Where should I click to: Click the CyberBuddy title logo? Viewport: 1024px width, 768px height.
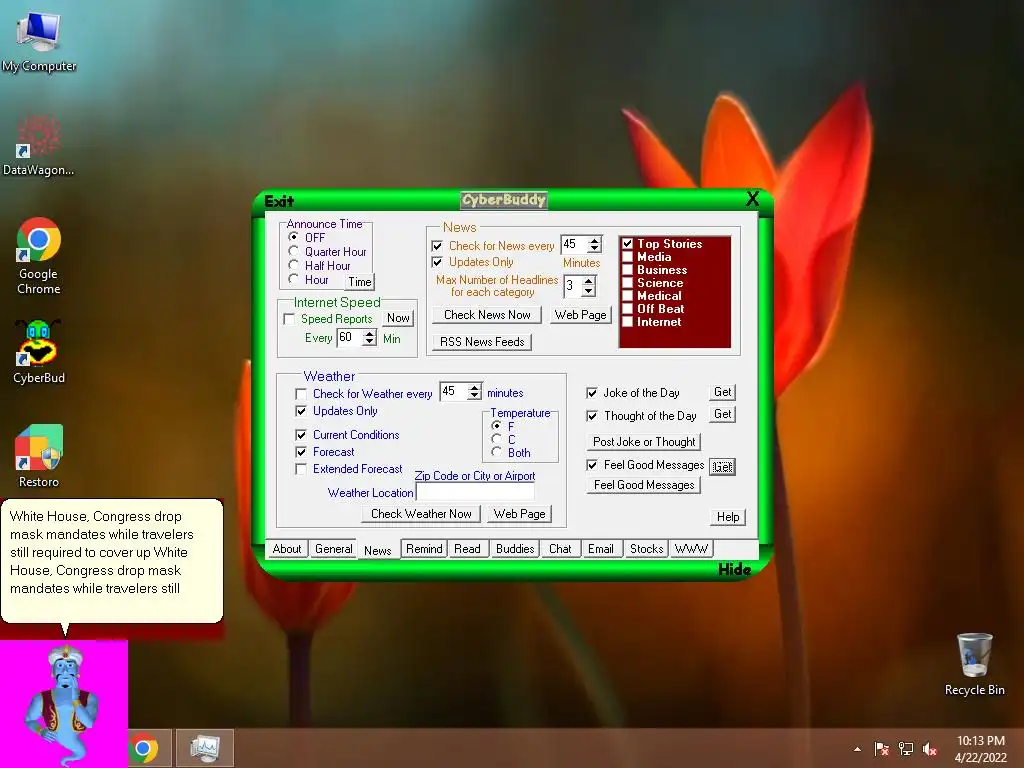tap(504, 200)
